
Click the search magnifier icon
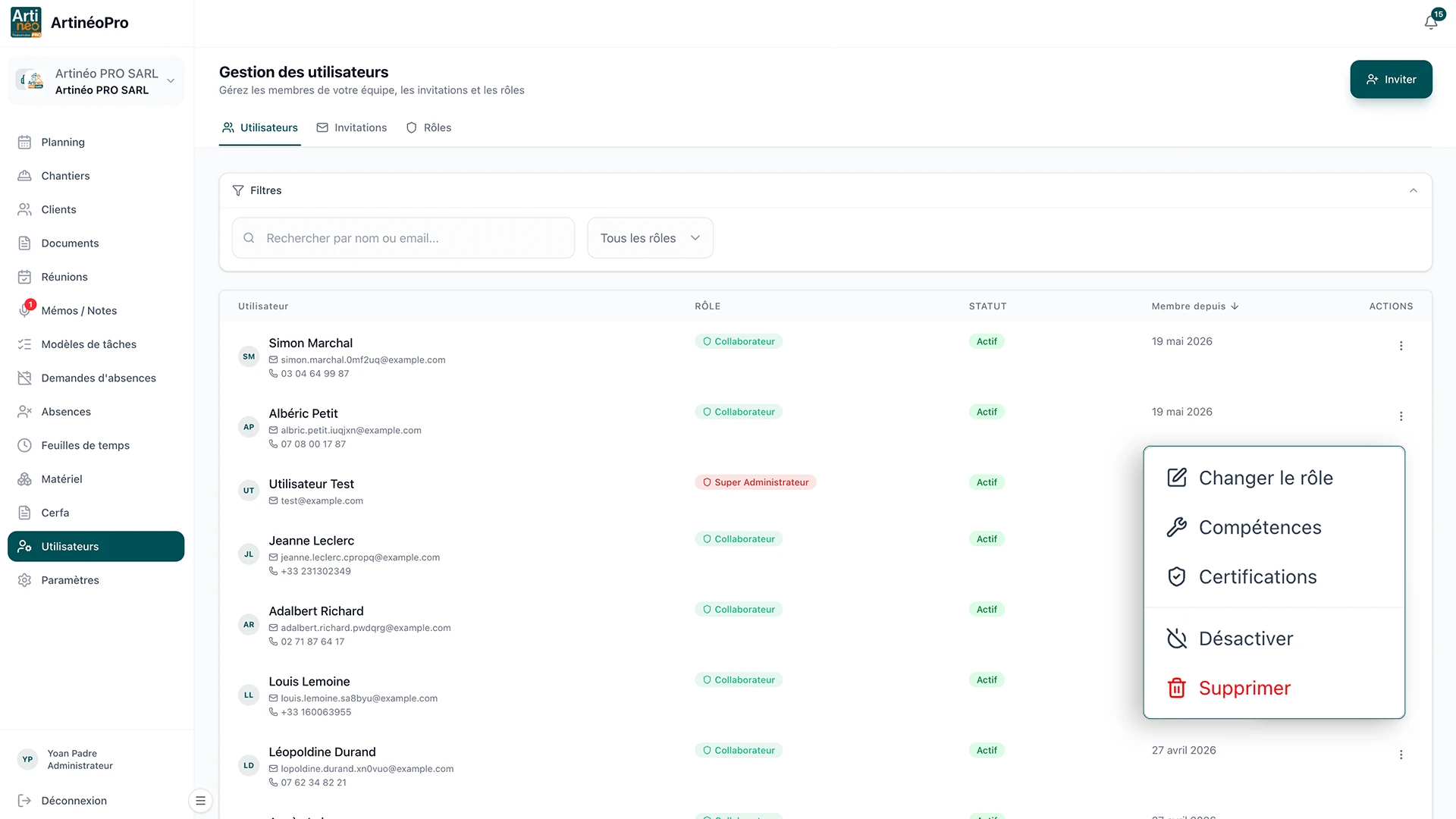pyautogui.click(x=249, y=238)
